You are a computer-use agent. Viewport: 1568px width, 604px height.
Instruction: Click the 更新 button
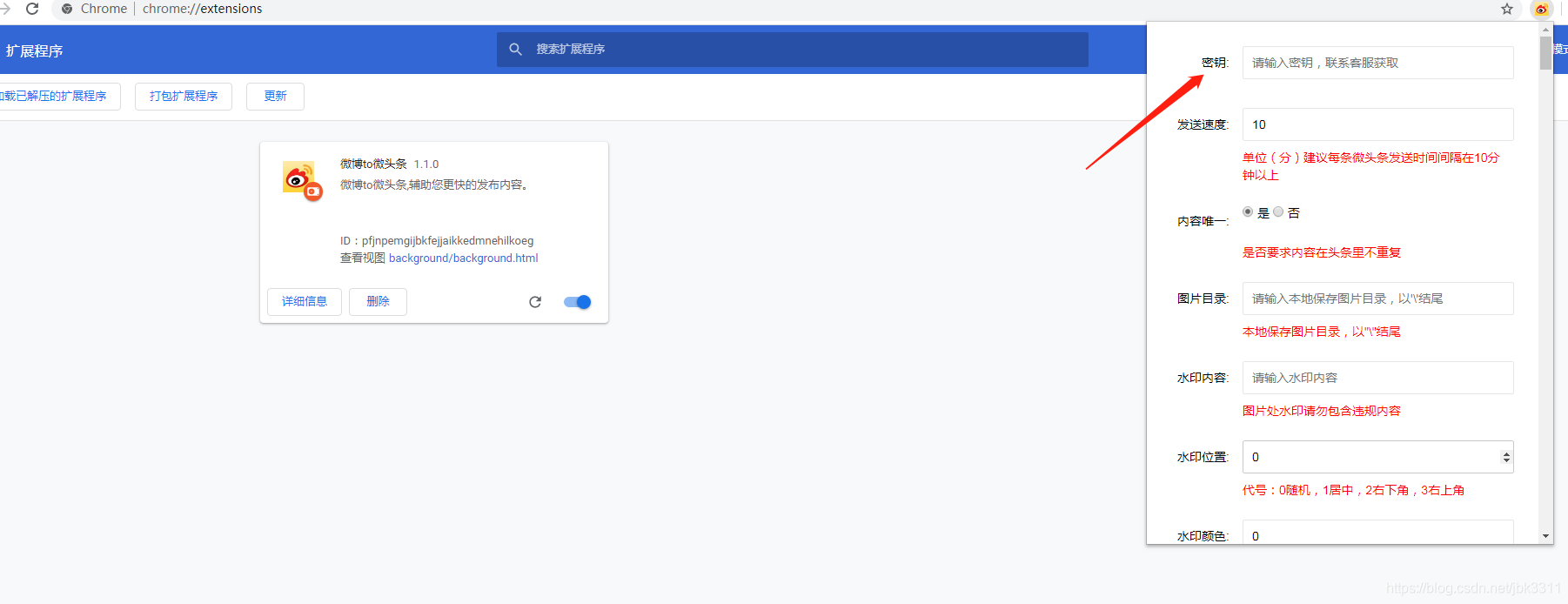click(x=275, y=97)
